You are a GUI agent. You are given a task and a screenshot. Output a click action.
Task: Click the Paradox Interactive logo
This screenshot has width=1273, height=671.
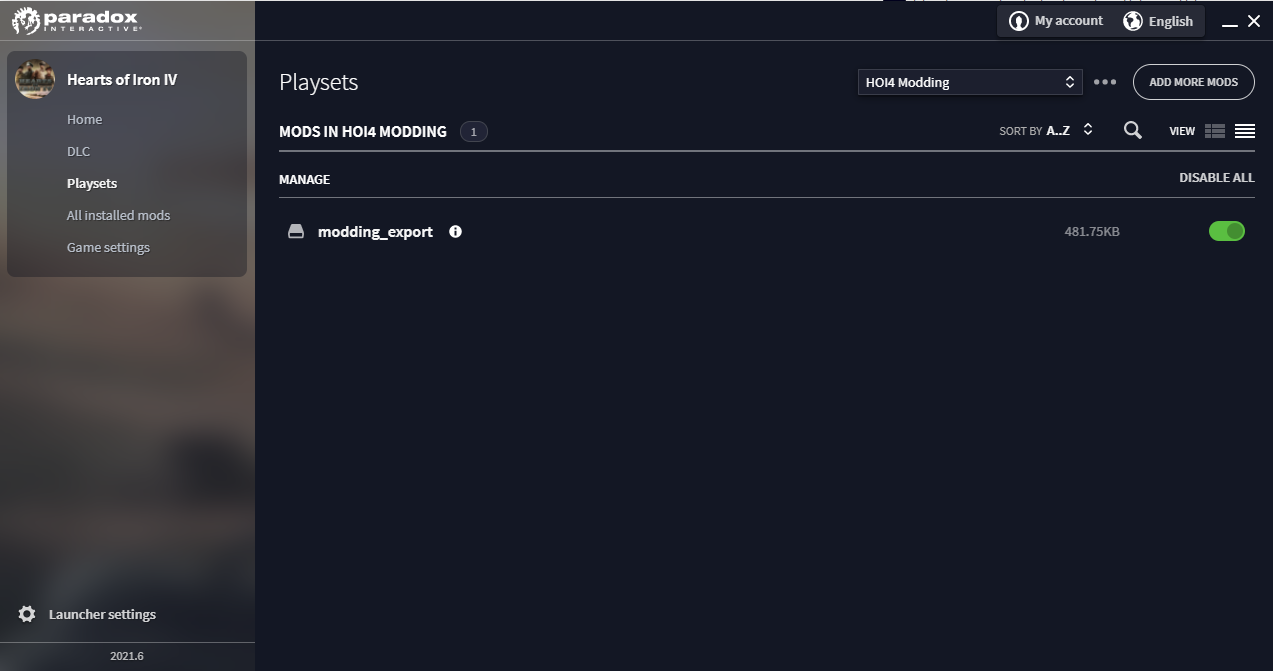click(x=76, y=20)
